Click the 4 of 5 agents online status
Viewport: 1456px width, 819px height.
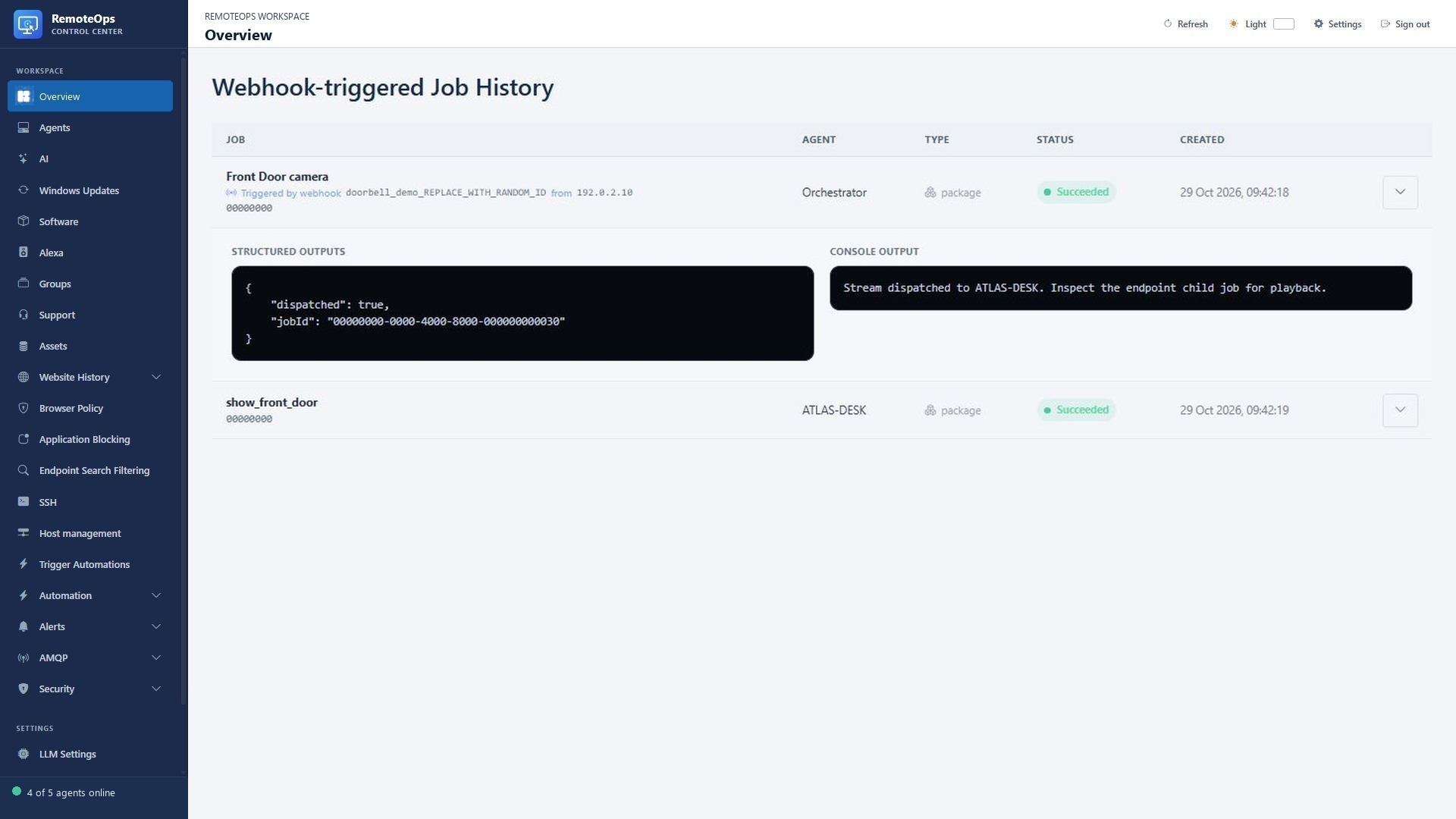64,792
